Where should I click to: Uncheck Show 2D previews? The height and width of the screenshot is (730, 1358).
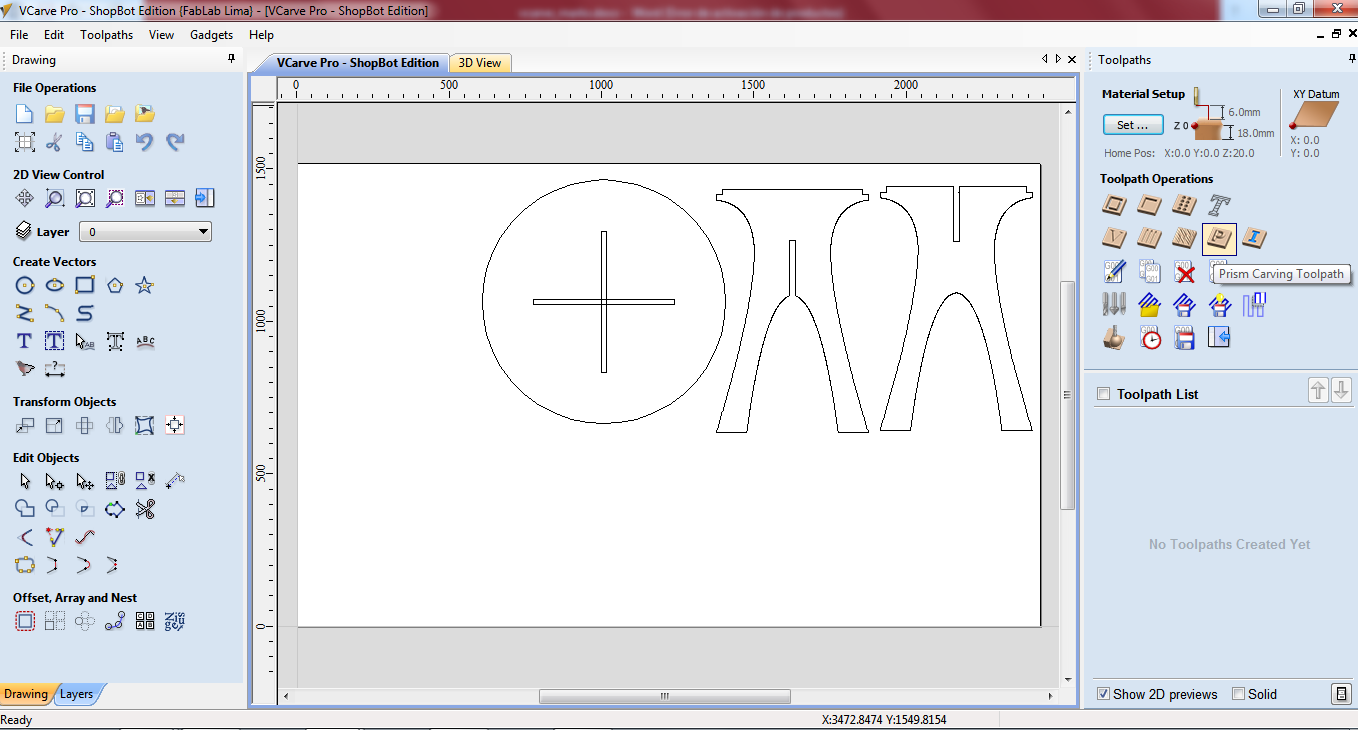[x=1103, y=694]
